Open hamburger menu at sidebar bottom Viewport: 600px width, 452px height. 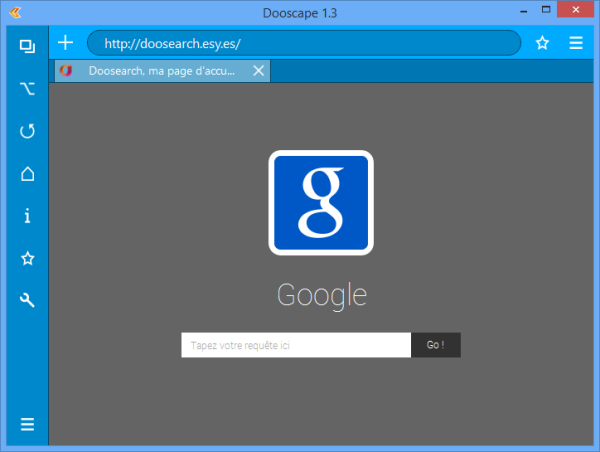pyautogui.click(x=27, y=424)
